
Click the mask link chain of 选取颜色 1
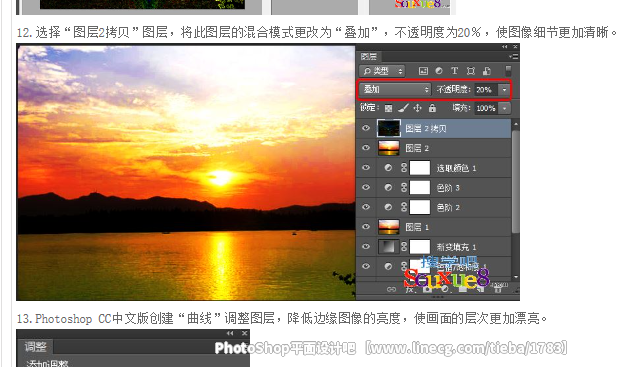[x=404, y=168]
